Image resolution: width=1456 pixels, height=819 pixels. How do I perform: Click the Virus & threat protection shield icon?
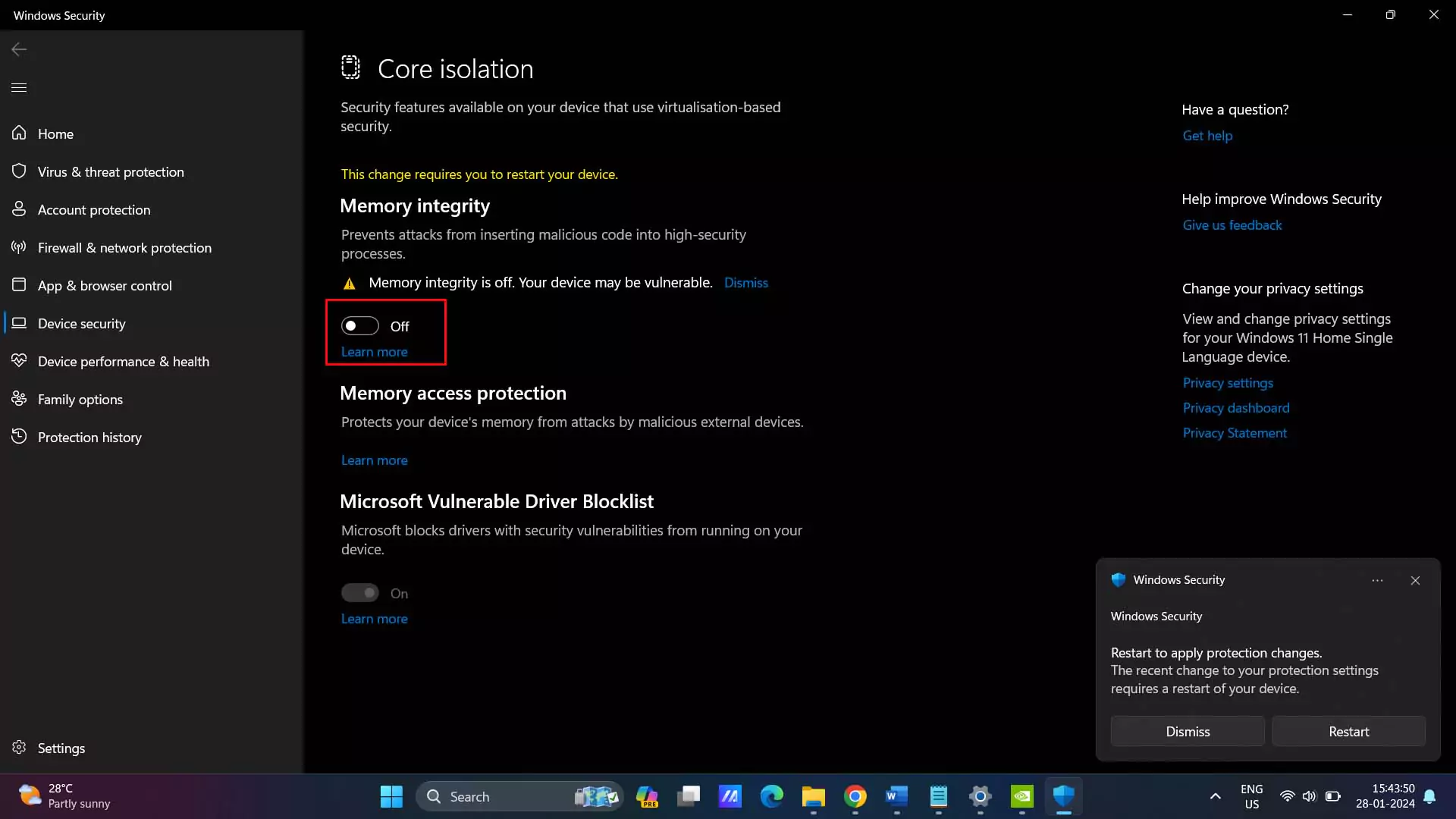coord(19,171)
